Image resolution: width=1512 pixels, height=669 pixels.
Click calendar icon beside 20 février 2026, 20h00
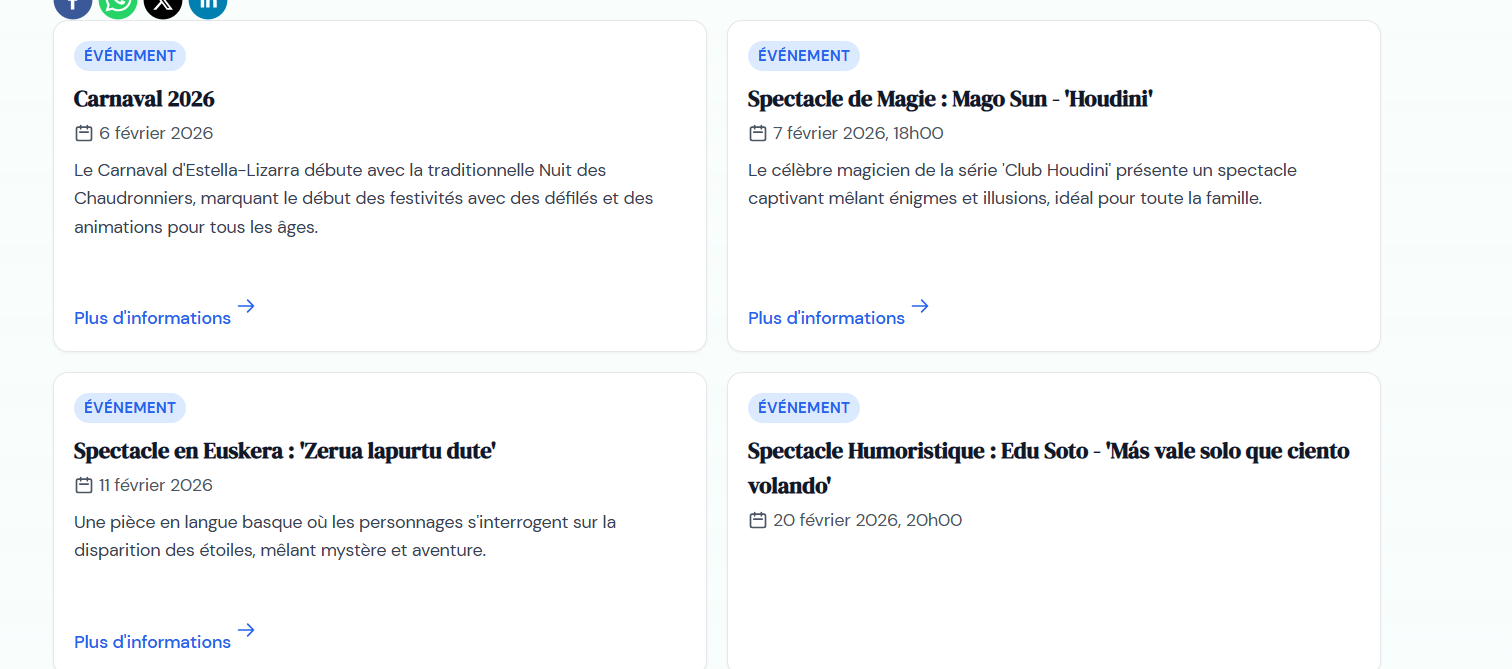(x=758, y=520)
